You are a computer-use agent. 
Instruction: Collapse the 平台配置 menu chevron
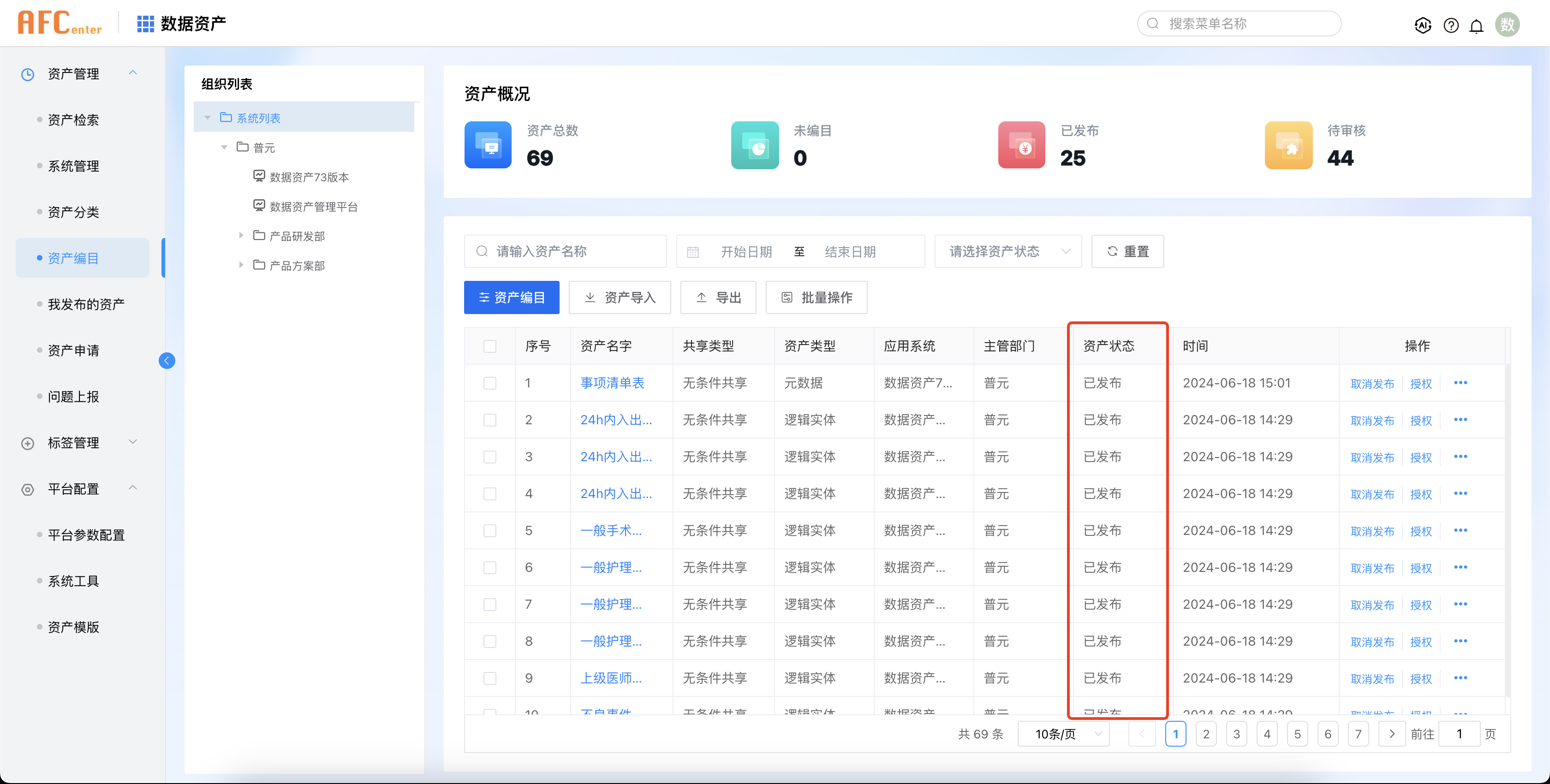tap(133, 487)
